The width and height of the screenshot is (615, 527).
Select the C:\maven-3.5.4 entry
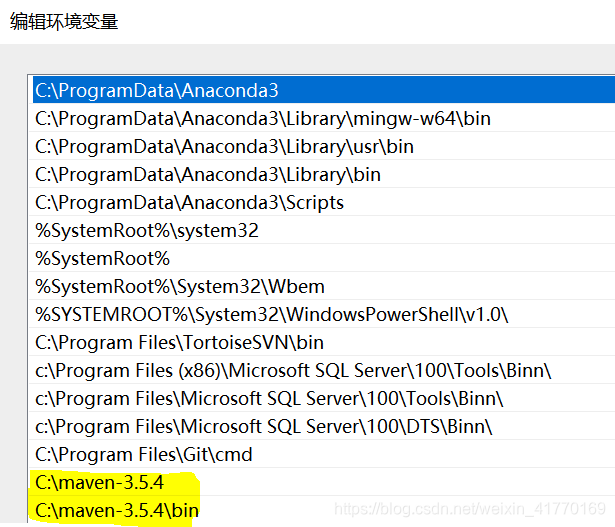click(x=324, y=482)
